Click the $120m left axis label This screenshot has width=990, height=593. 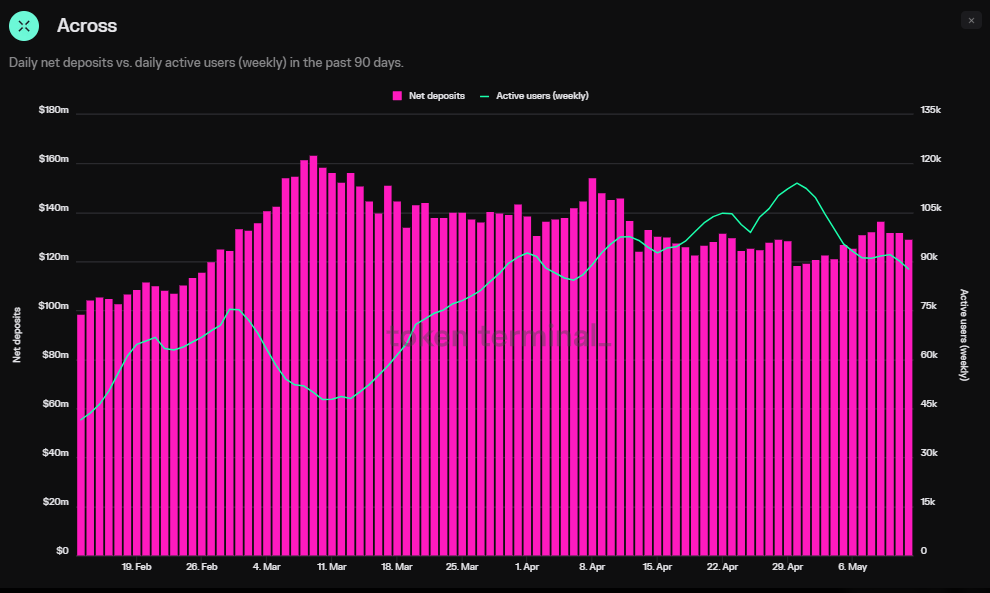click(54, 257)
